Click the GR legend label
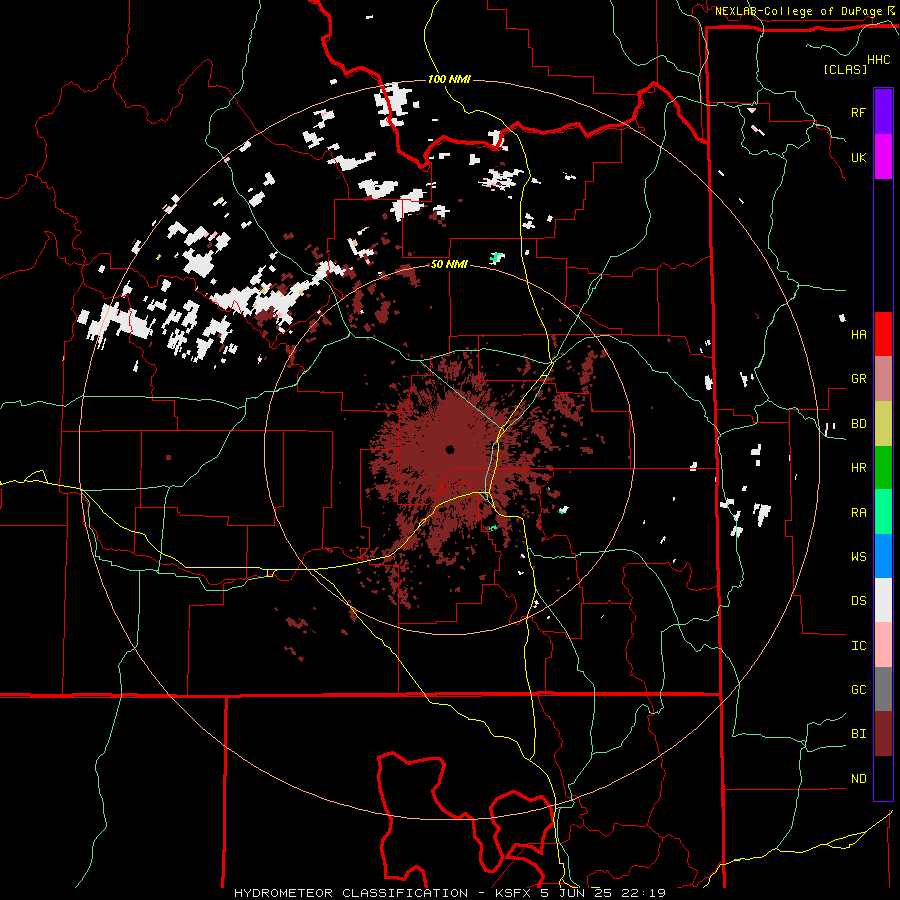Viewport: 900px width, 900px height. pyautogui.click(x=858, y=379)
